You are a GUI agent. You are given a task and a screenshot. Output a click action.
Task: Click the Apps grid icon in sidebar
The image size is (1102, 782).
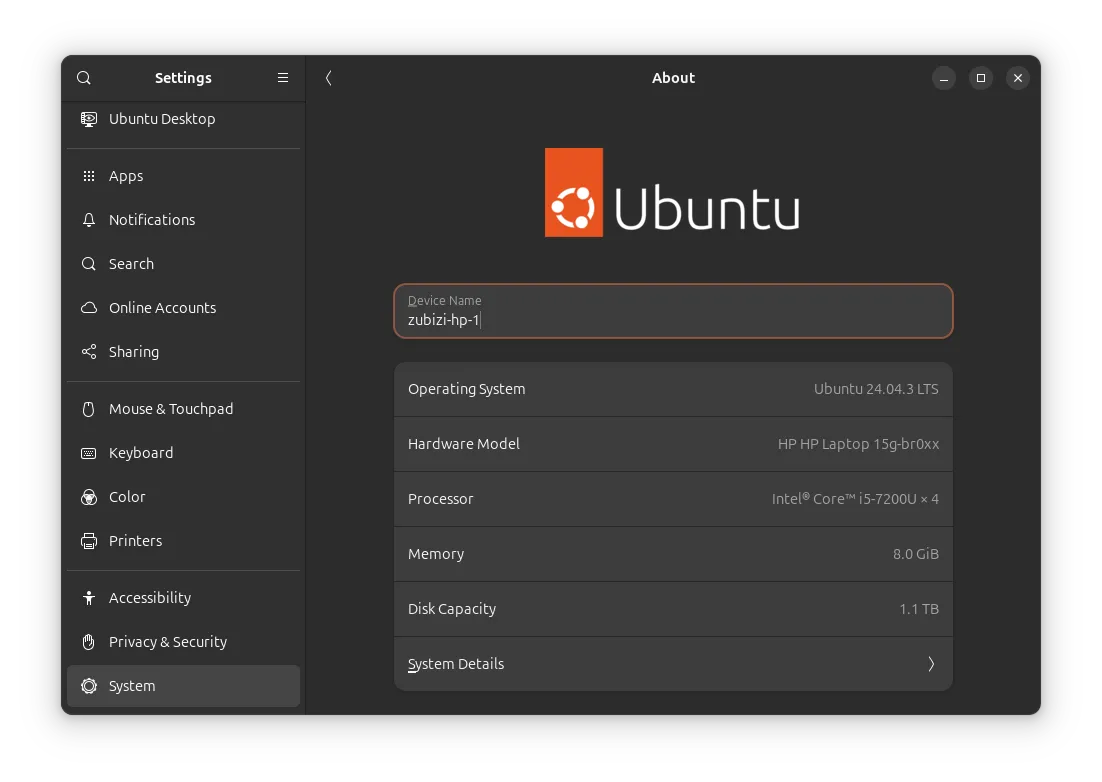click(x=89, y=175)
